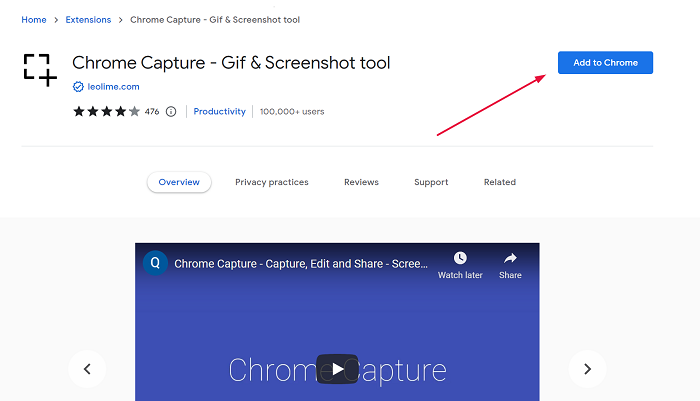The height and width of the screenshot is (401, 700).
Task: Click the Chrome Capture extension logo icon
Action: 40,70
